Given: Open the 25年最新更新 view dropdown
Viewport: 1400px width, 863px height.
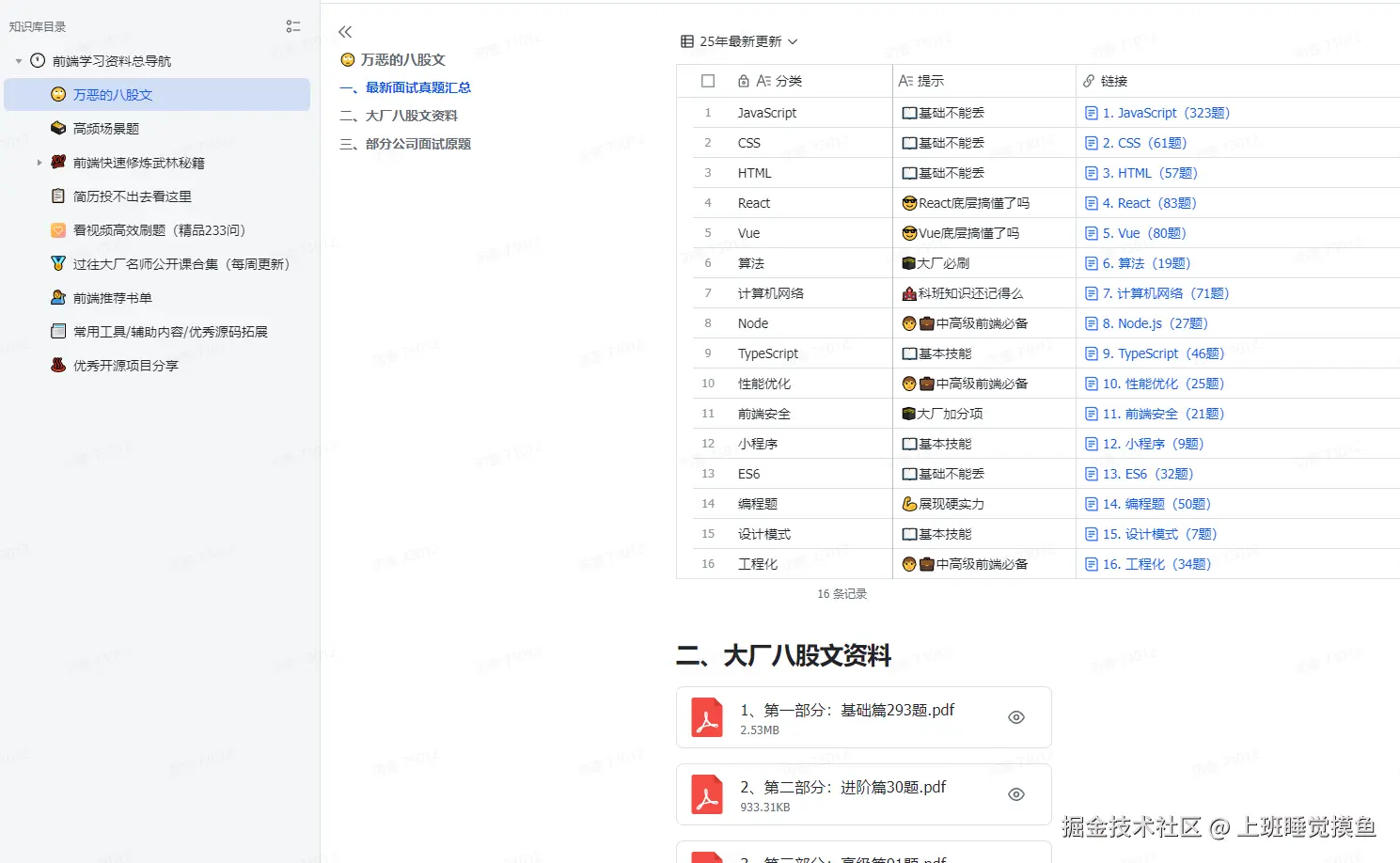Looking at the screenshot, I should pyautogui.click(x=739, y=41).
